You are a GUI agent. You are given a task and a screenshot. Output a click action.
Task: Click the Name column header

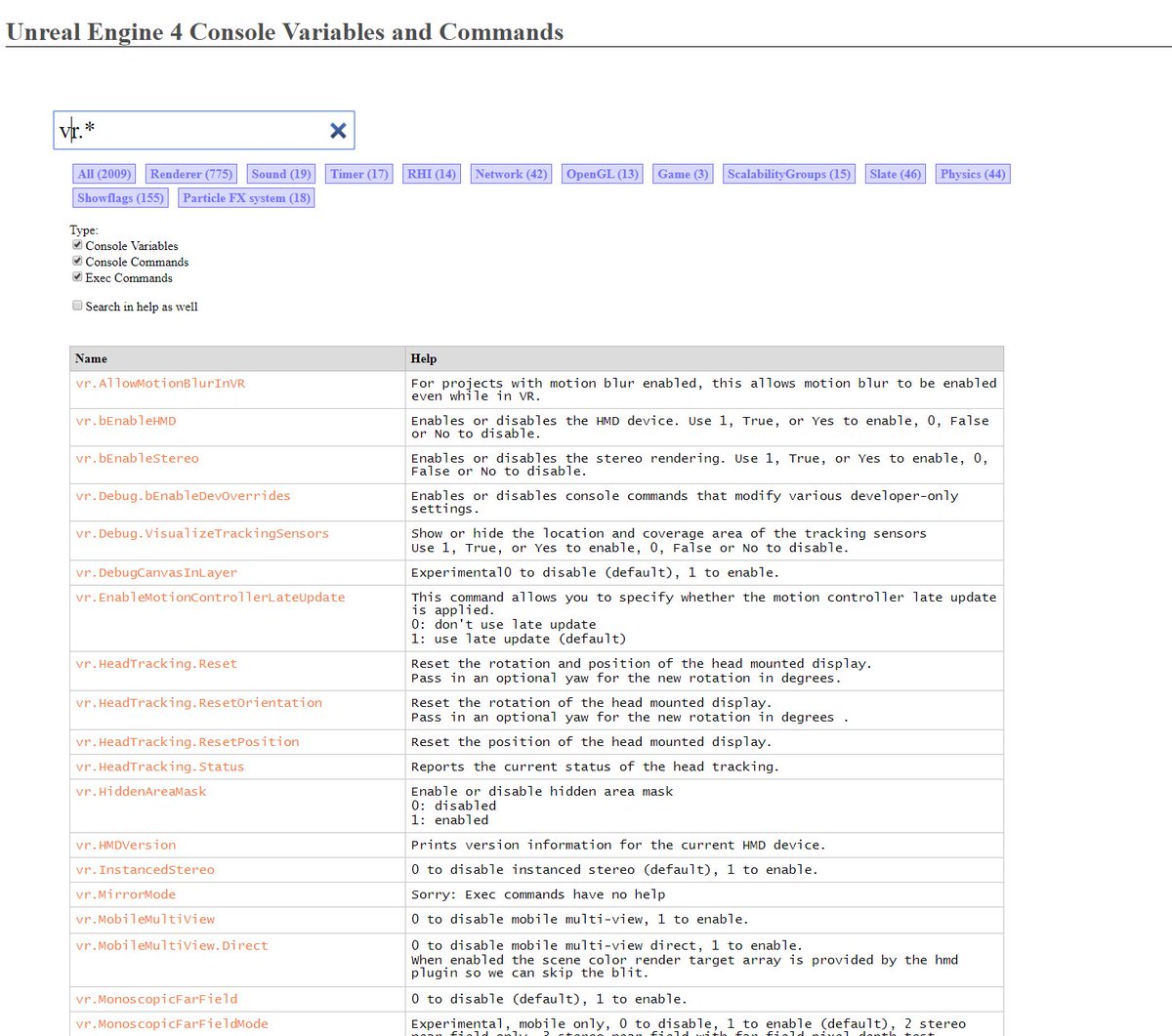(237, 358)
